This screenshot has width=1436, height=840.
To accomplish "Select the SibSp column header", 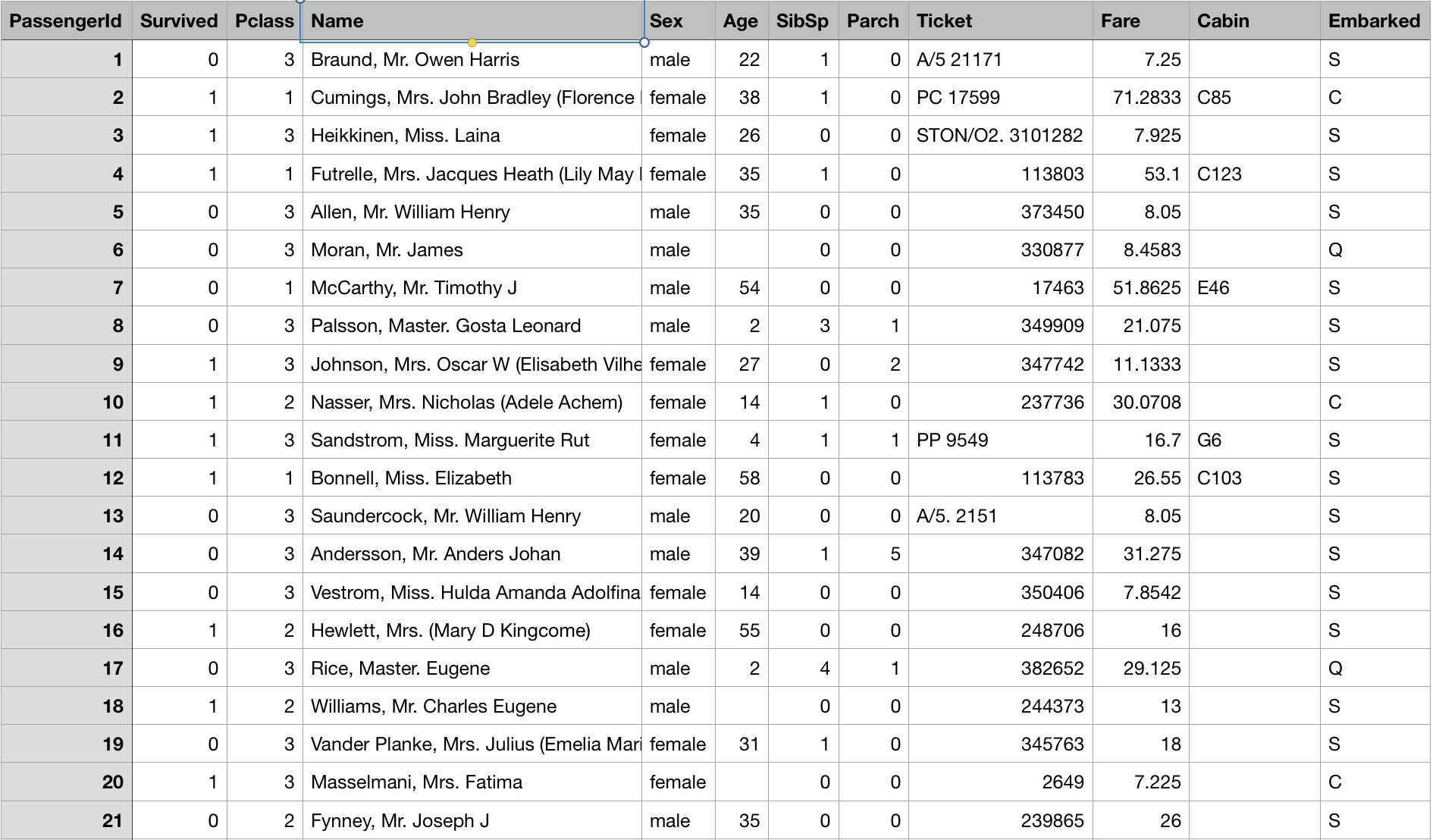I will (803, 20).
